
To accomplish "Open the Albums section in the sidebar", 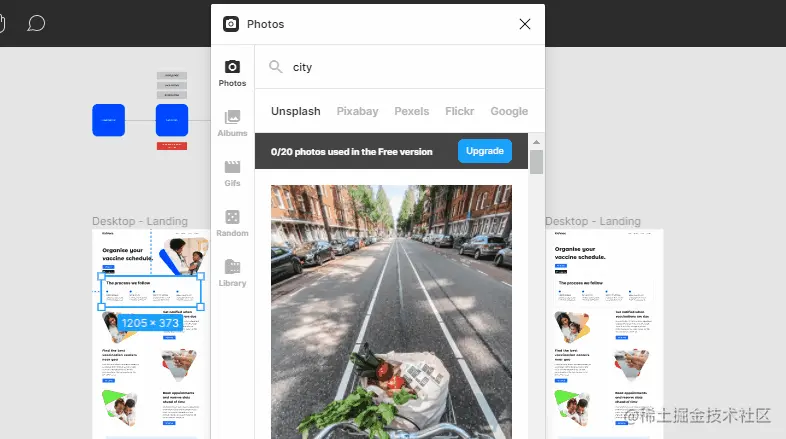I will pyautogui.click(x=232, y=123).
